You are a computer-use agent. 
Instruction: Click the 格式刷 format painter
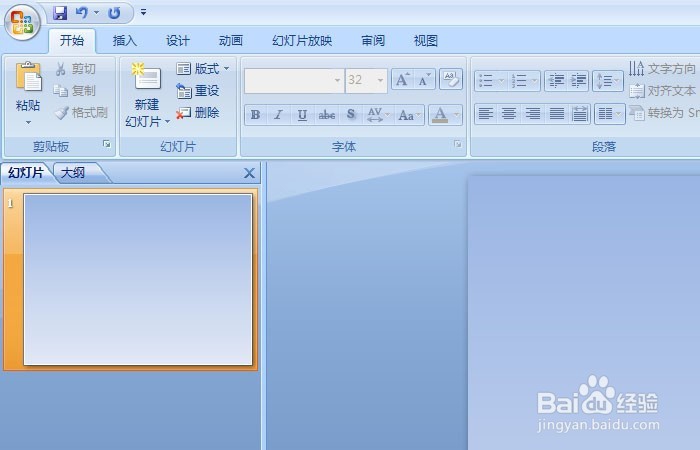pyautogui.click(x=81, y=112)
